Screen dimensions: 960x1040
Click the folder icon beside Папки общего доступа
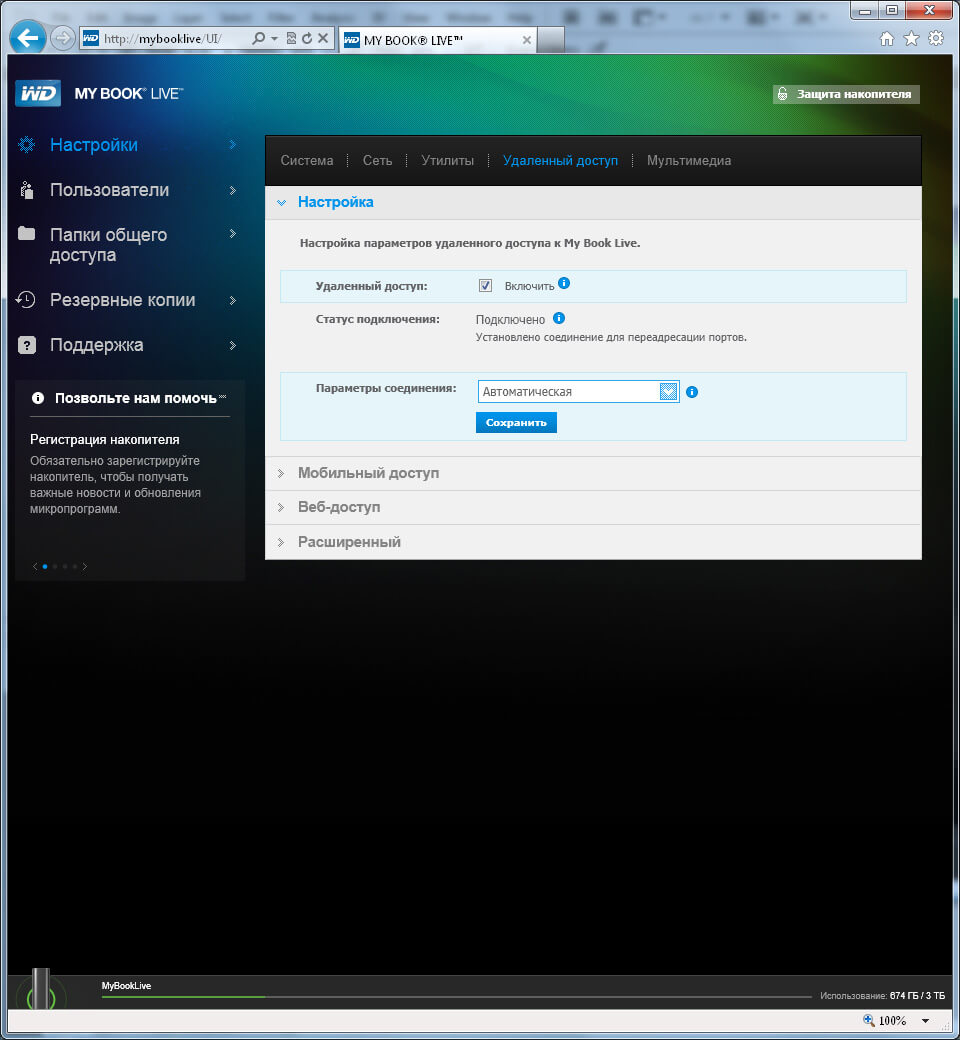[27, 233]
